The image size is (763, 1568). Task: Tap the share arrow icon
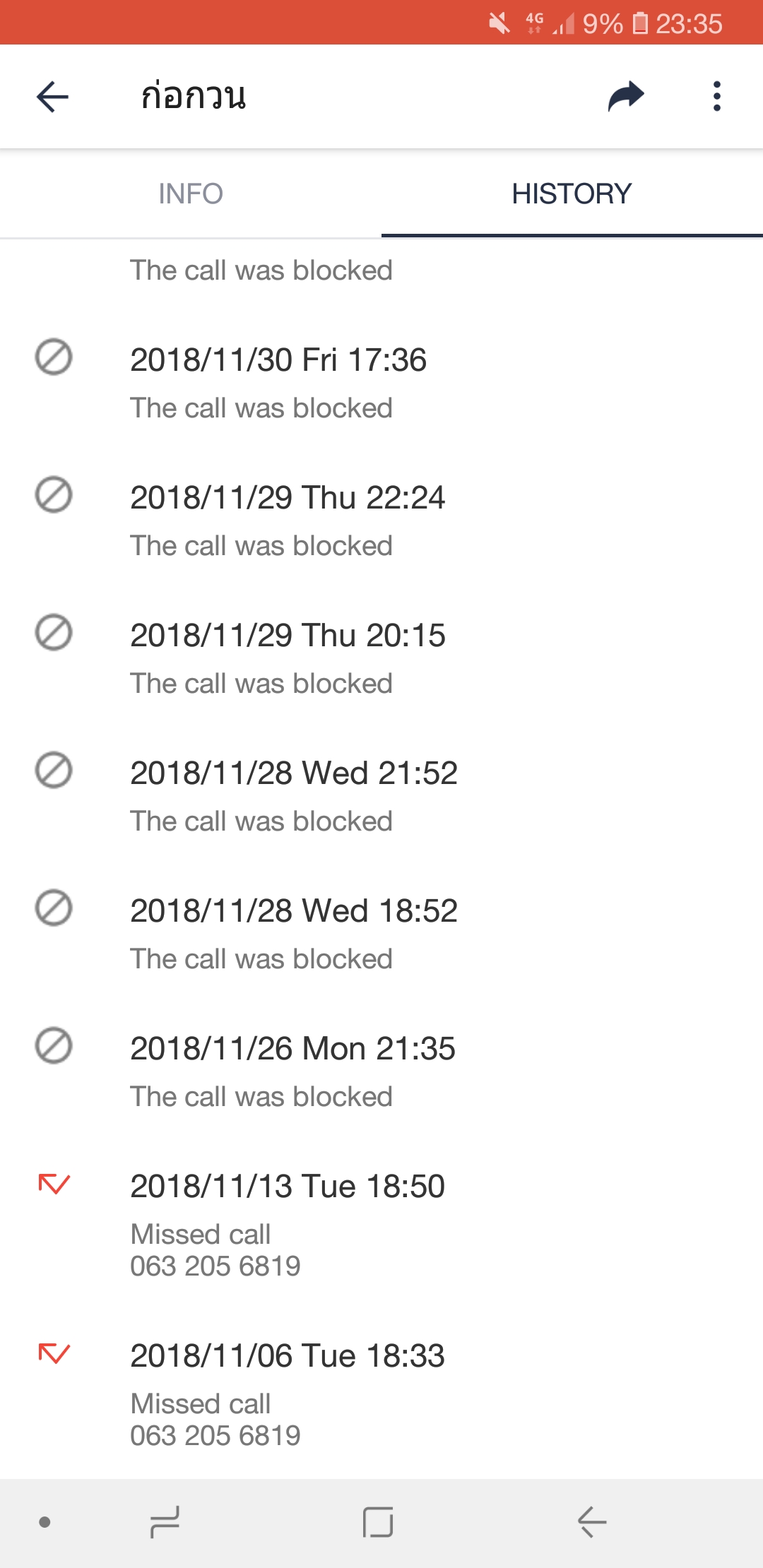click(626, 97)
